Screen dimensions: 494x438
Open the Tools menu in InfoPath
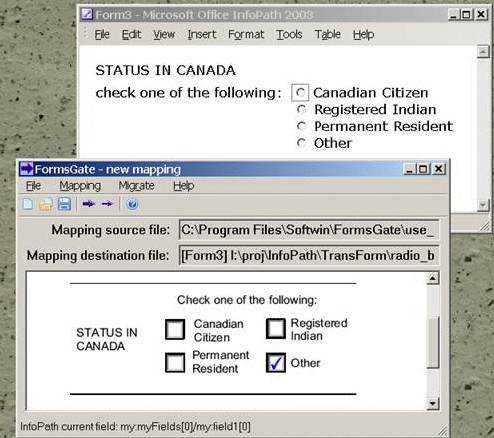(x=289, y=34)
